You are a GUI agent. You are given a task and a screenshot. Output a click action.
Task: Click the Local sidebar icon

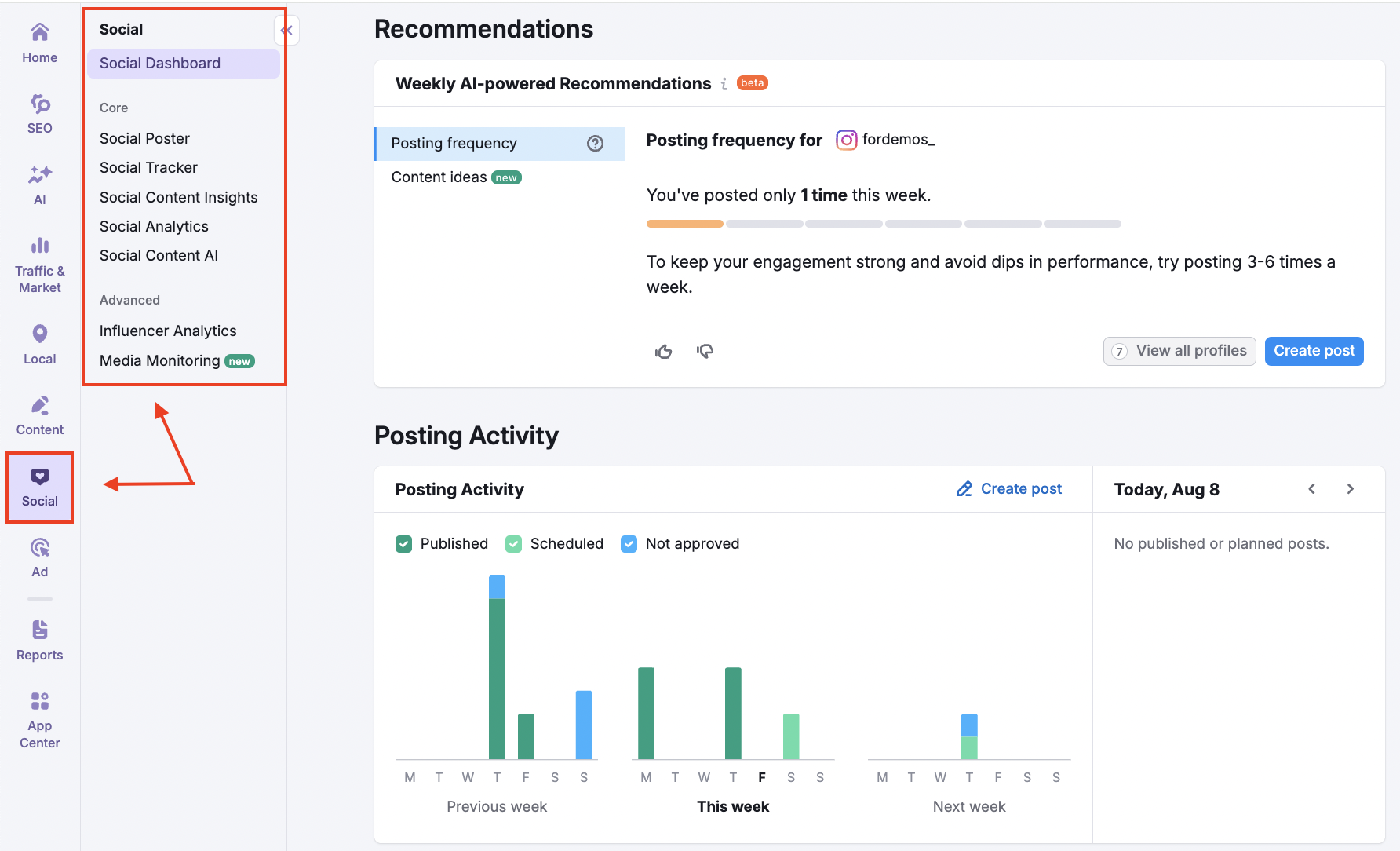click(39, 343)
